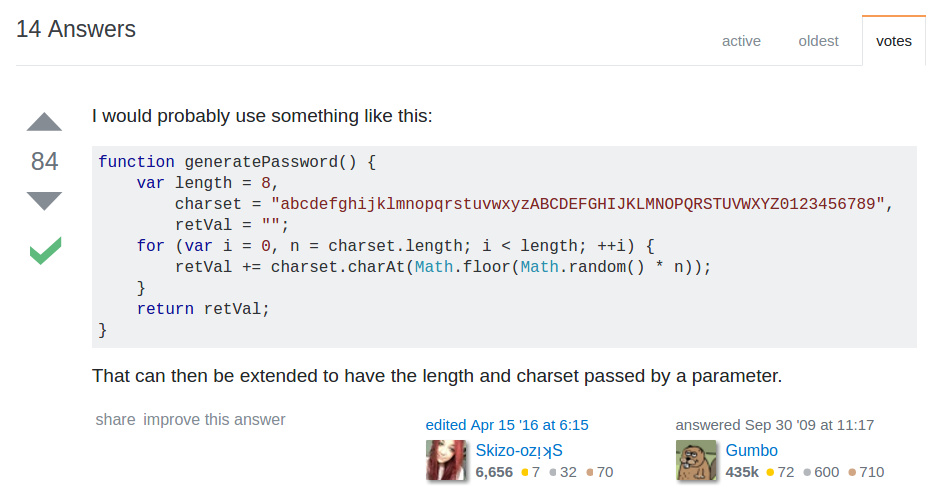Viewport: 945px width, 504px height.
Task: Visit Skizo-ozᴉʞS user profile name
Action: point(519,450)
